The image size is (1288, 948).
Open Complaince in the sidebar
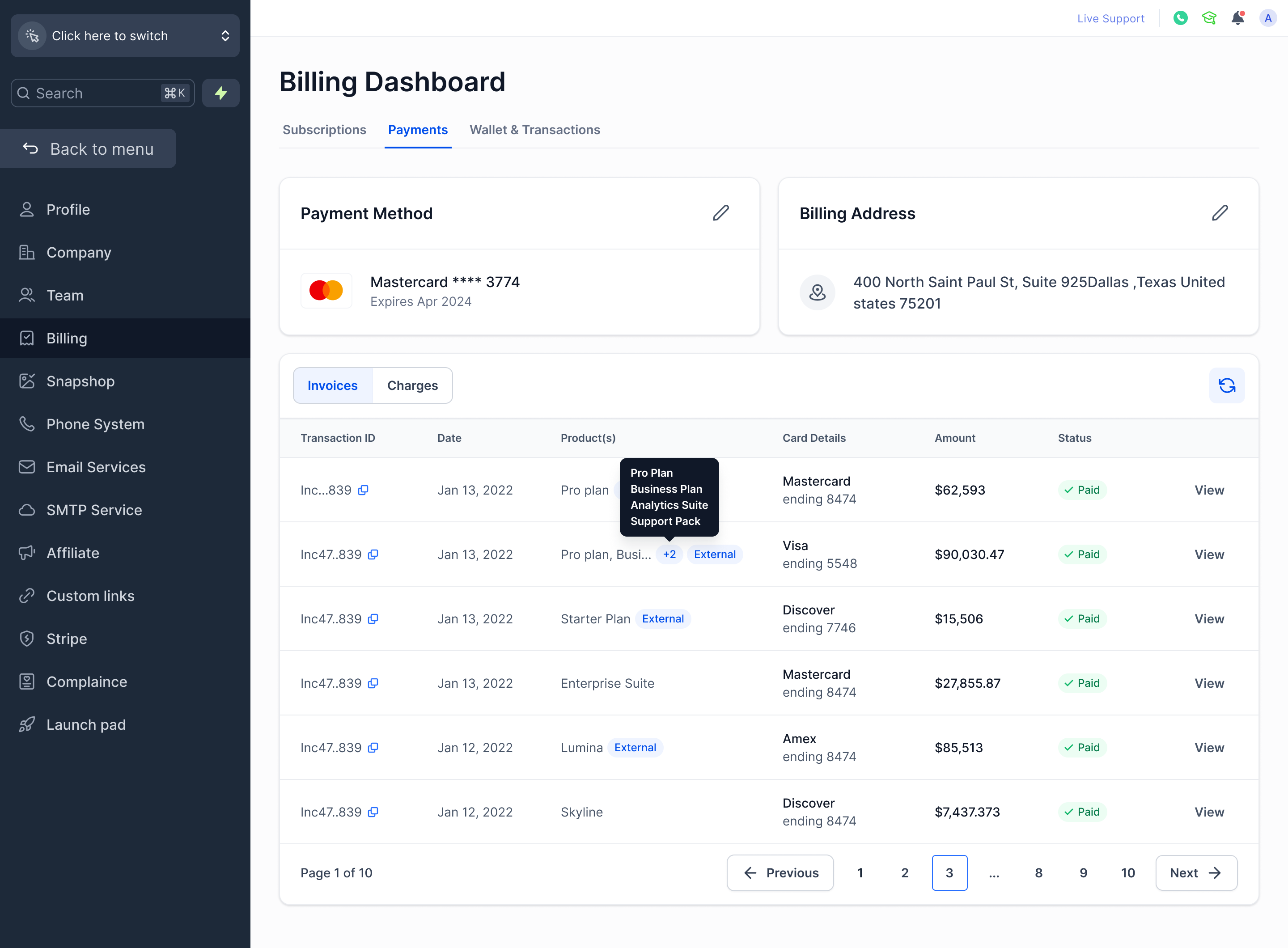pos(125,682)
